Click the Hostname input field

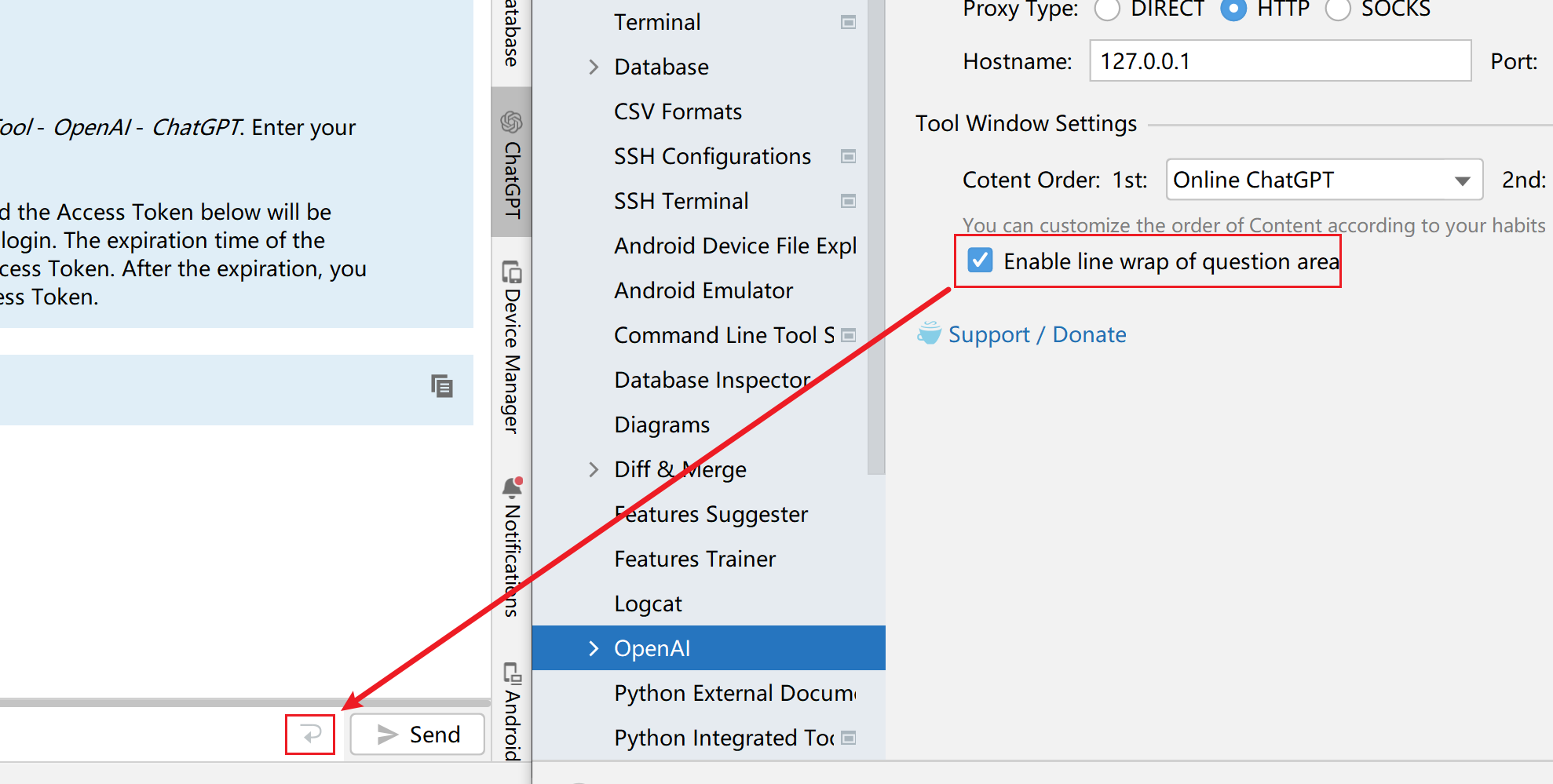click(1281, 61)
